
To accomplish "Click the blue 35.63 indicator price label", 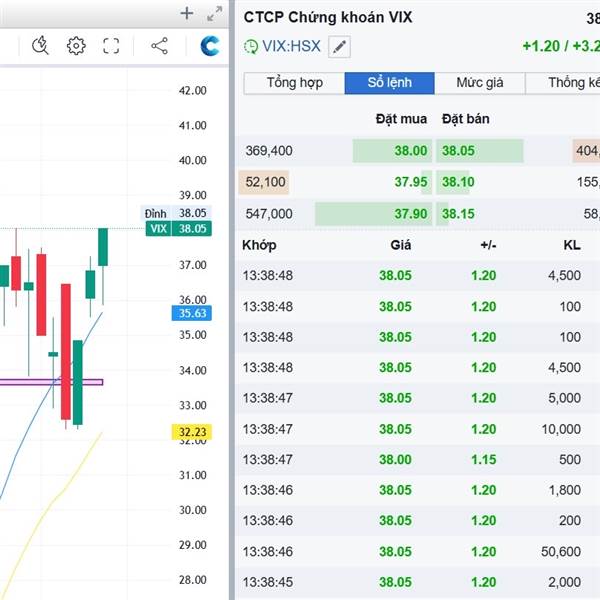I will 192,313.
